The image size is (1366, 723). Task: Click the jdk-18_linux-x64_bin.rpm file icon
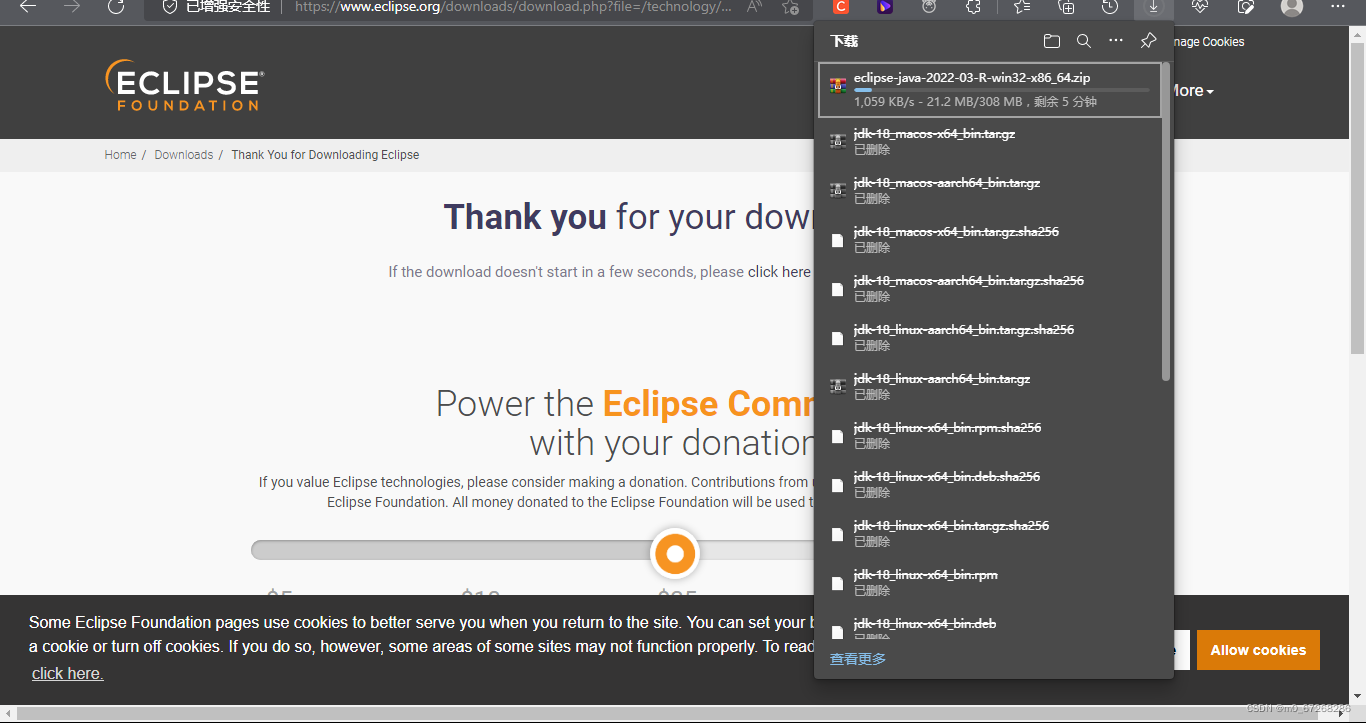click(838, 583)
